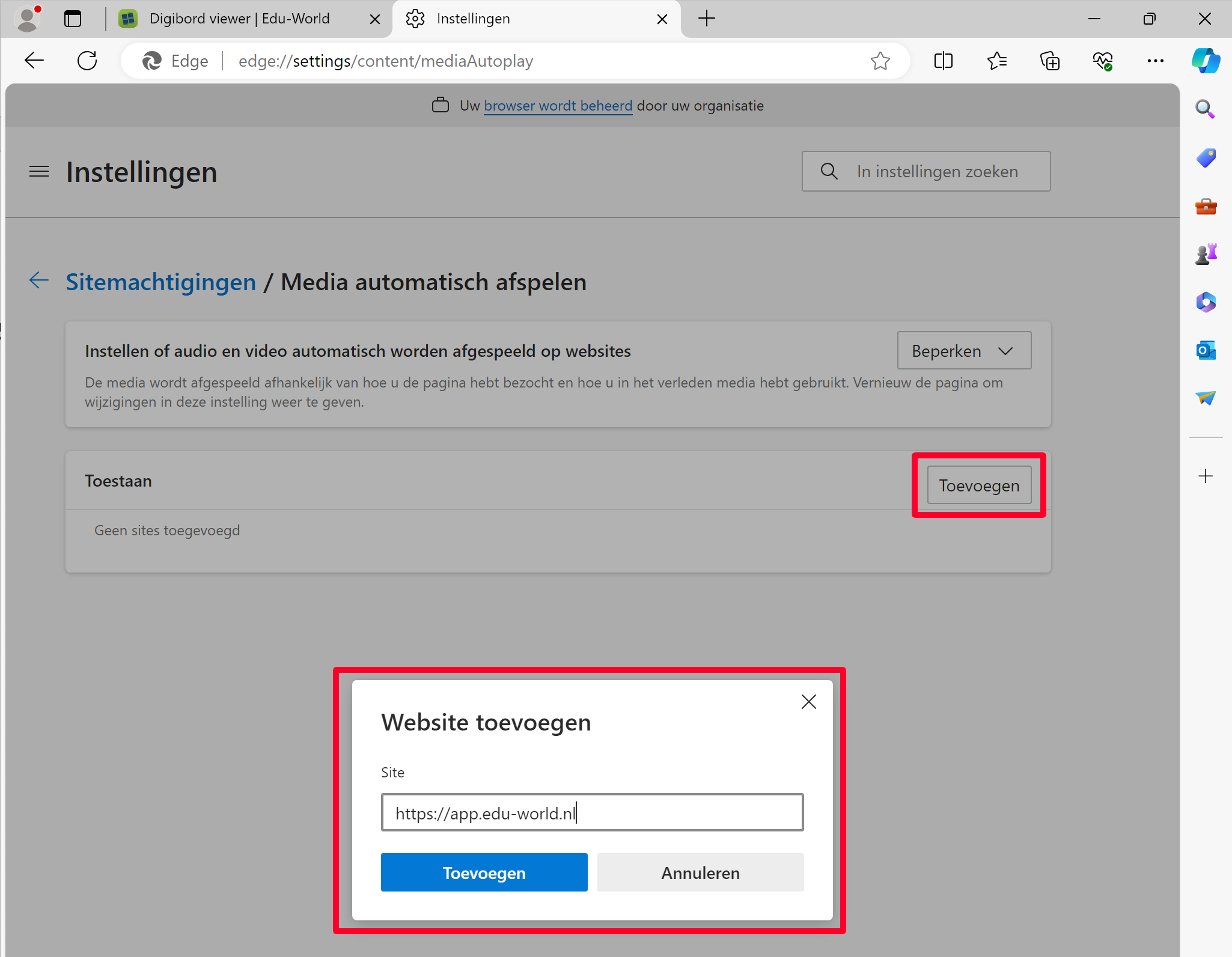Open a new browser tab

pyautogui.click(x=707, y=19)
